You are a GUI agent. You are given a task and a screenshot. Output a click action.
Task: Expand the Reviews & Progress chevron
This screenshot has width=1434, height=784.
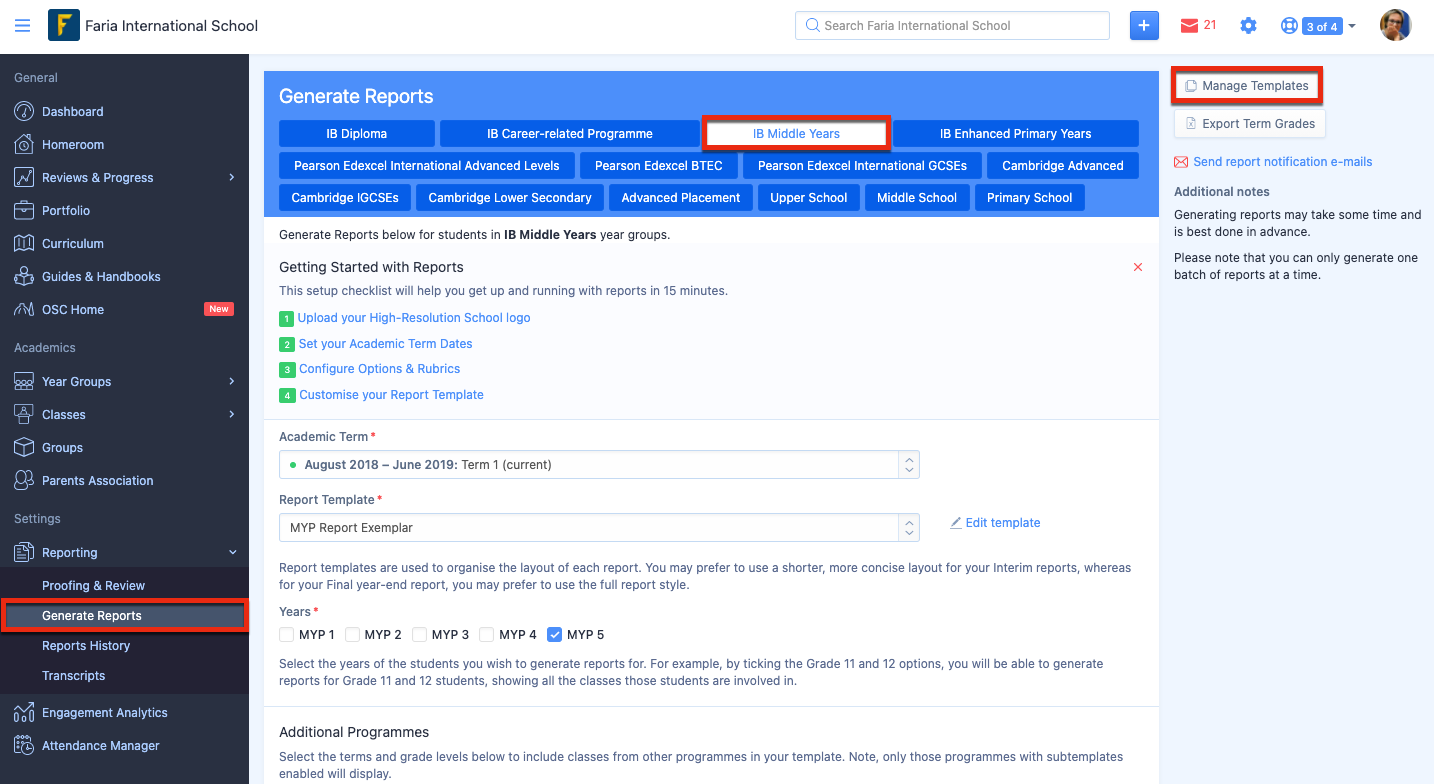pyautogui.click(x=232, y=177)
